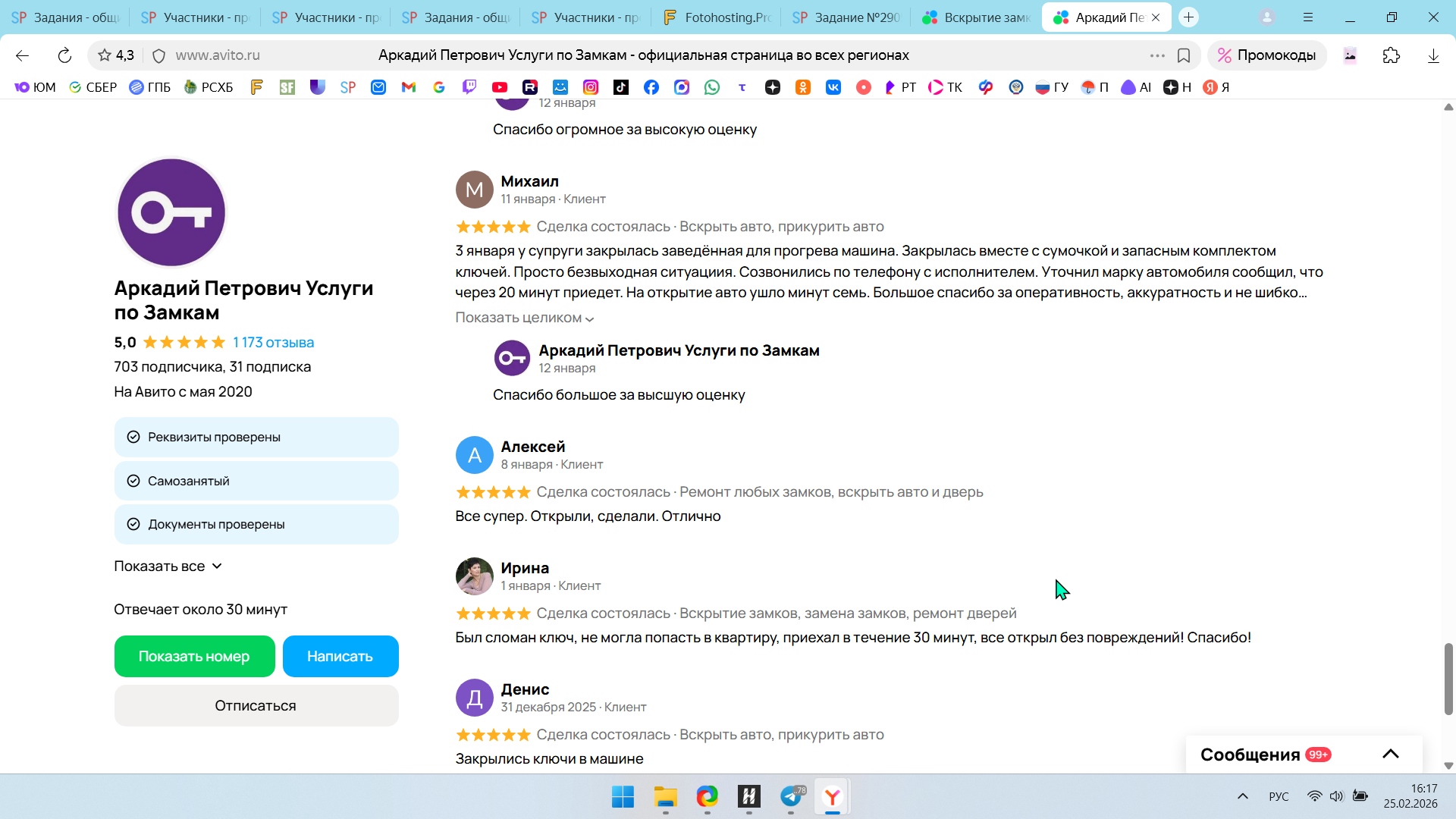Click the Instagram bookmark icon
The height and width of the screenshot is (819, 1456).
coord(591,87)
